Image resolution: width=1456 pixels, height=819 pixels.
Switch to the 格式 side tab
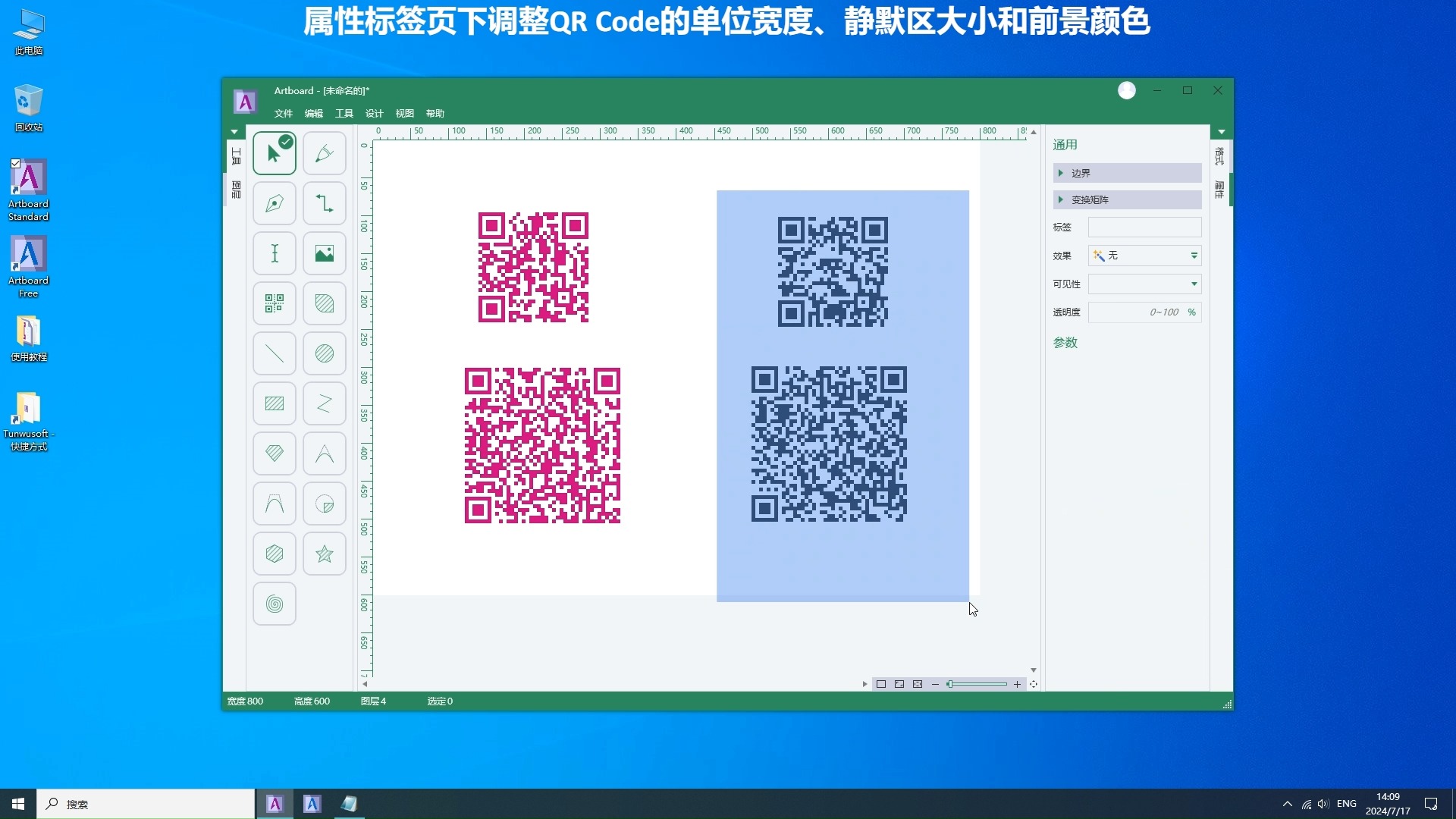pos(1219,157)
